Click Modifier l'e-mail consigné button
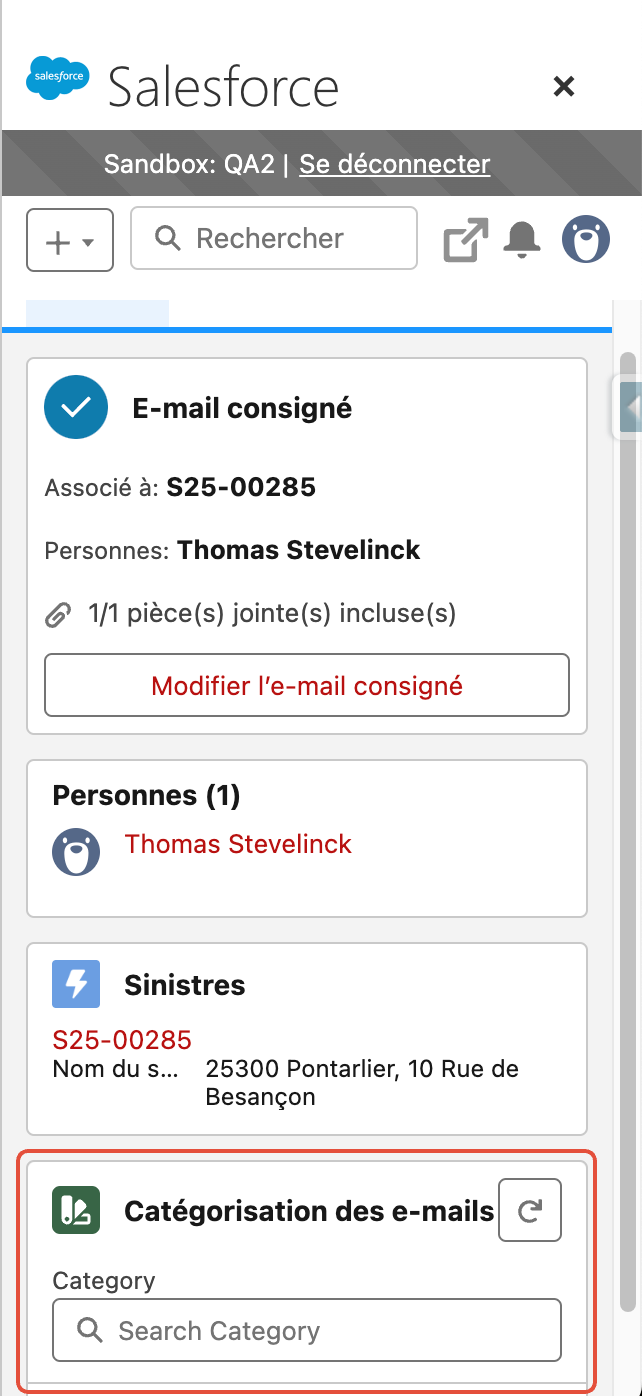This screenshot has width=642, height=1396. coord(307,686)
